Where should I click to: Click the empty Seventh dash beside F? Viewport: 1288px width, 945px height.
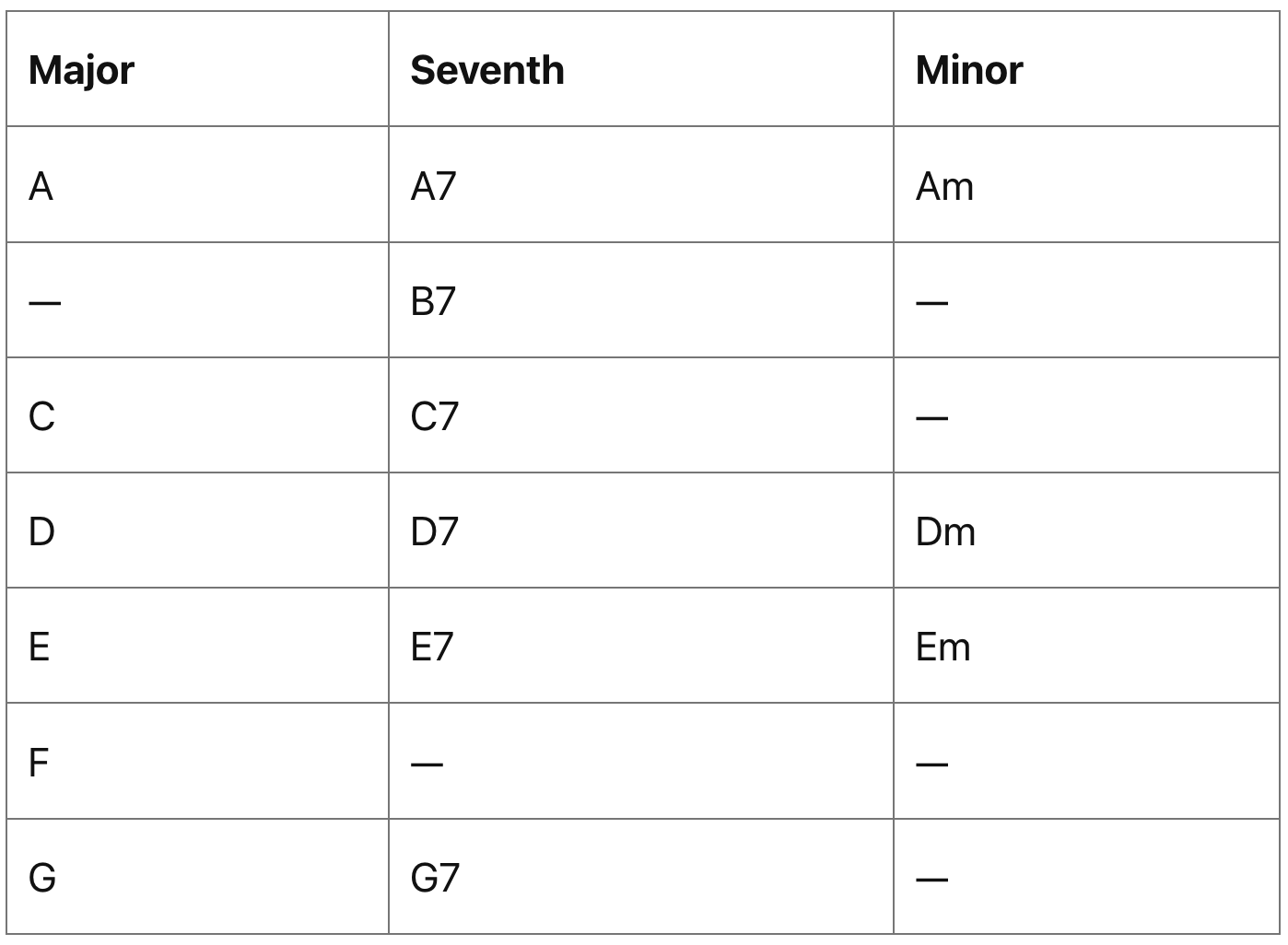427,764
